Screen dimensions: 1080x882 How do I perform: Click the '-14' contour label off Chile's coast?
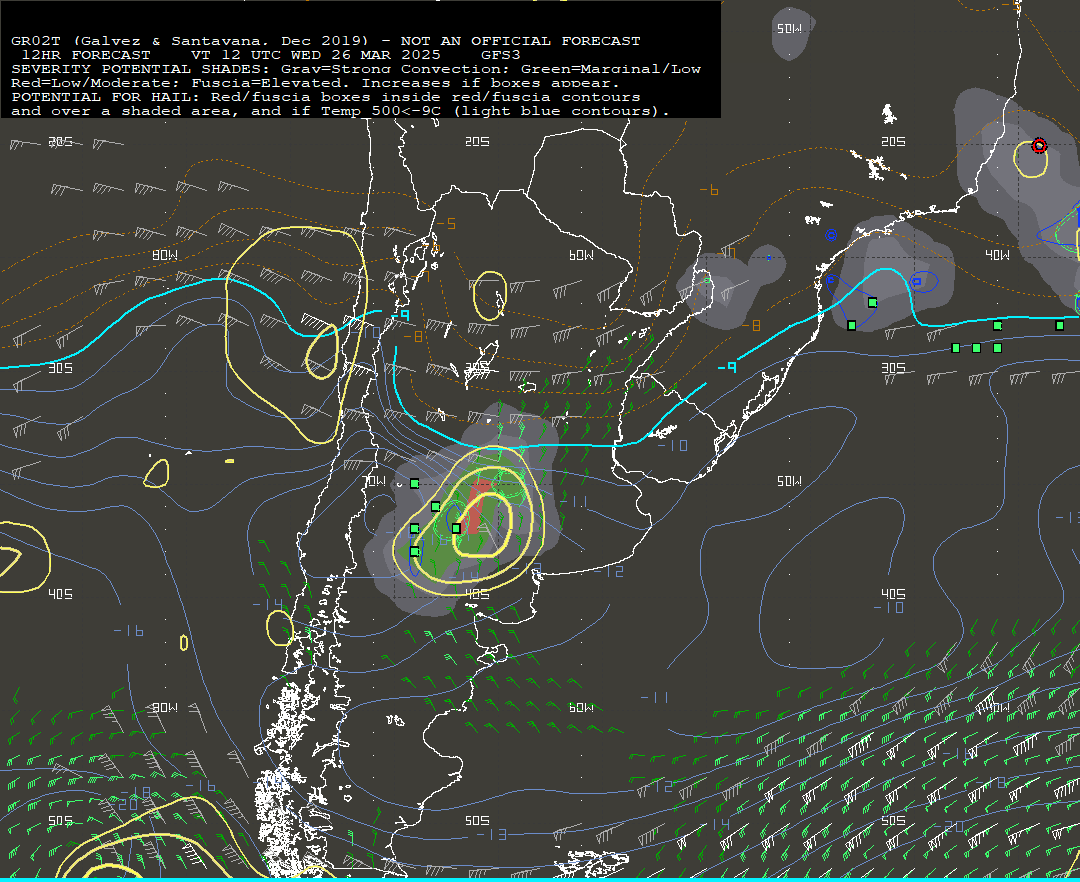click(267, 604)
